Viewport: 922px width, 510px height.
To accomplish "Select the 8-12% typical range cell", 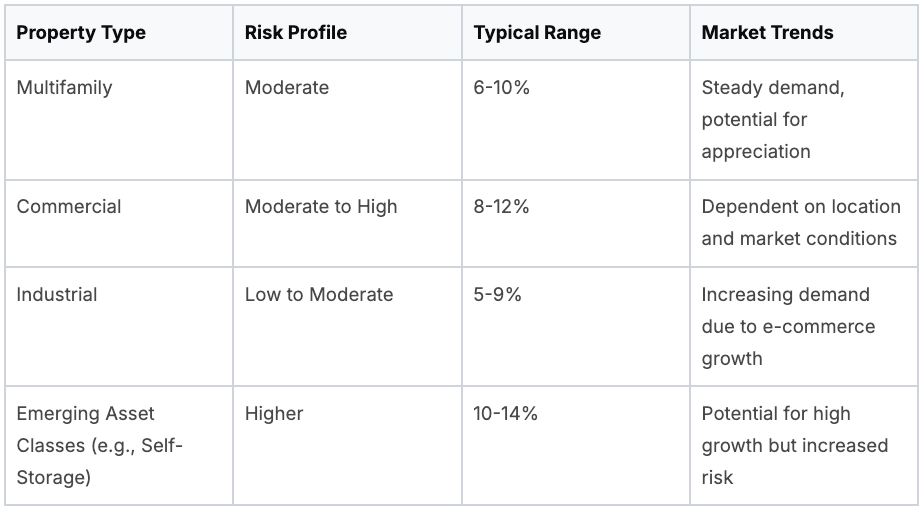I will pos(502,206).
